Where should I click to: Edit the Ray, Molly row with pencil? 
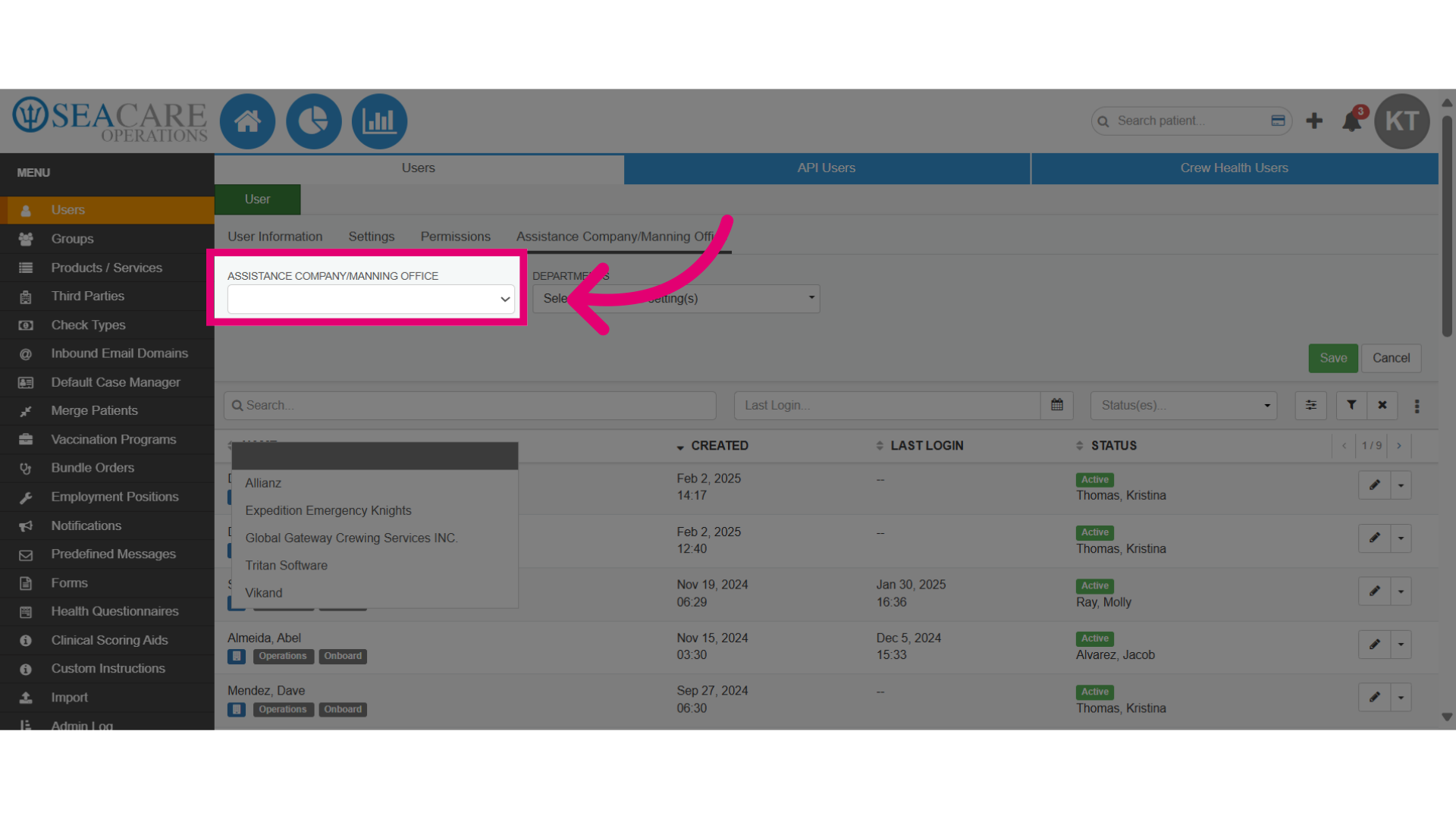1374,591
